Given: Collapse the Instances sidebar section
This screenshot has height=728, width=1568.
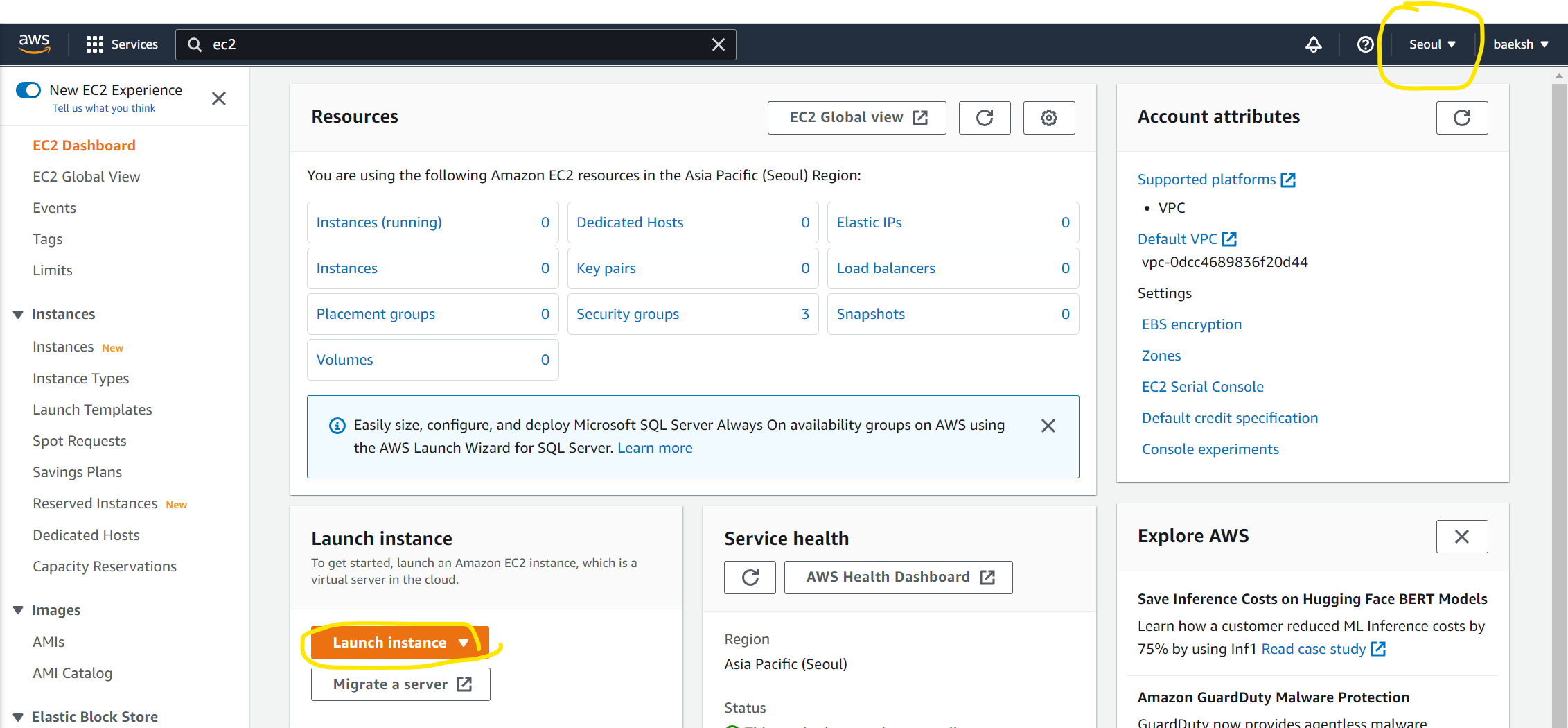Looking at the screenshot, I should (18, 315).
